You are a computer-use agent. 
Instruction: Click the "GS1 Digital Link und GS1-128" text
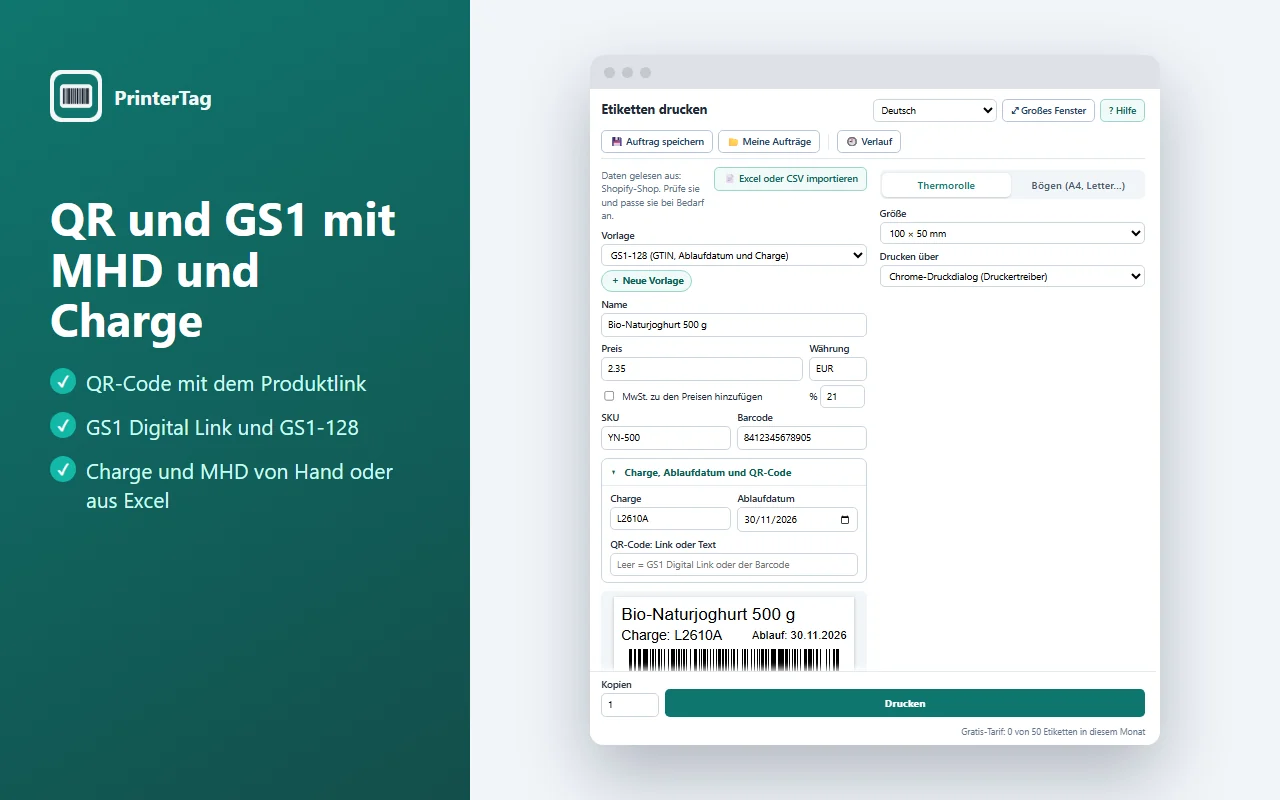click(x=222, y=428)
